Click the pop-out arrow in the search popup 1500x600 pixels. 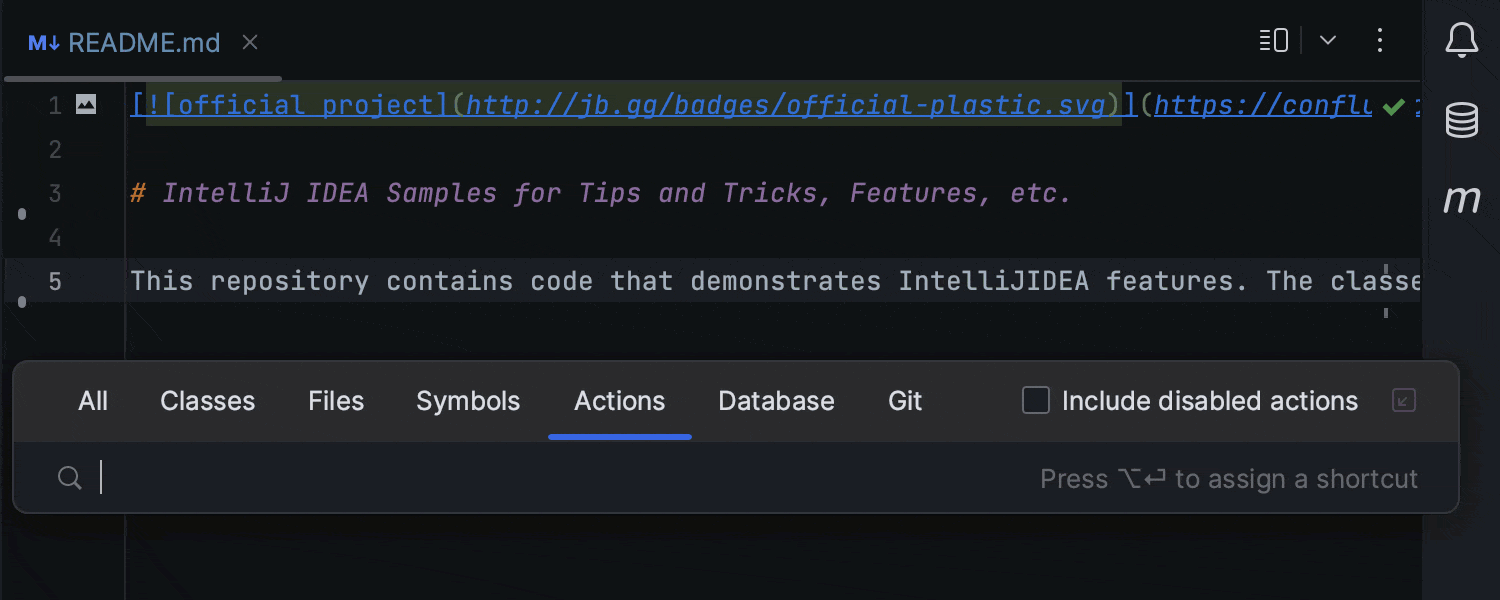(1404, 400)
